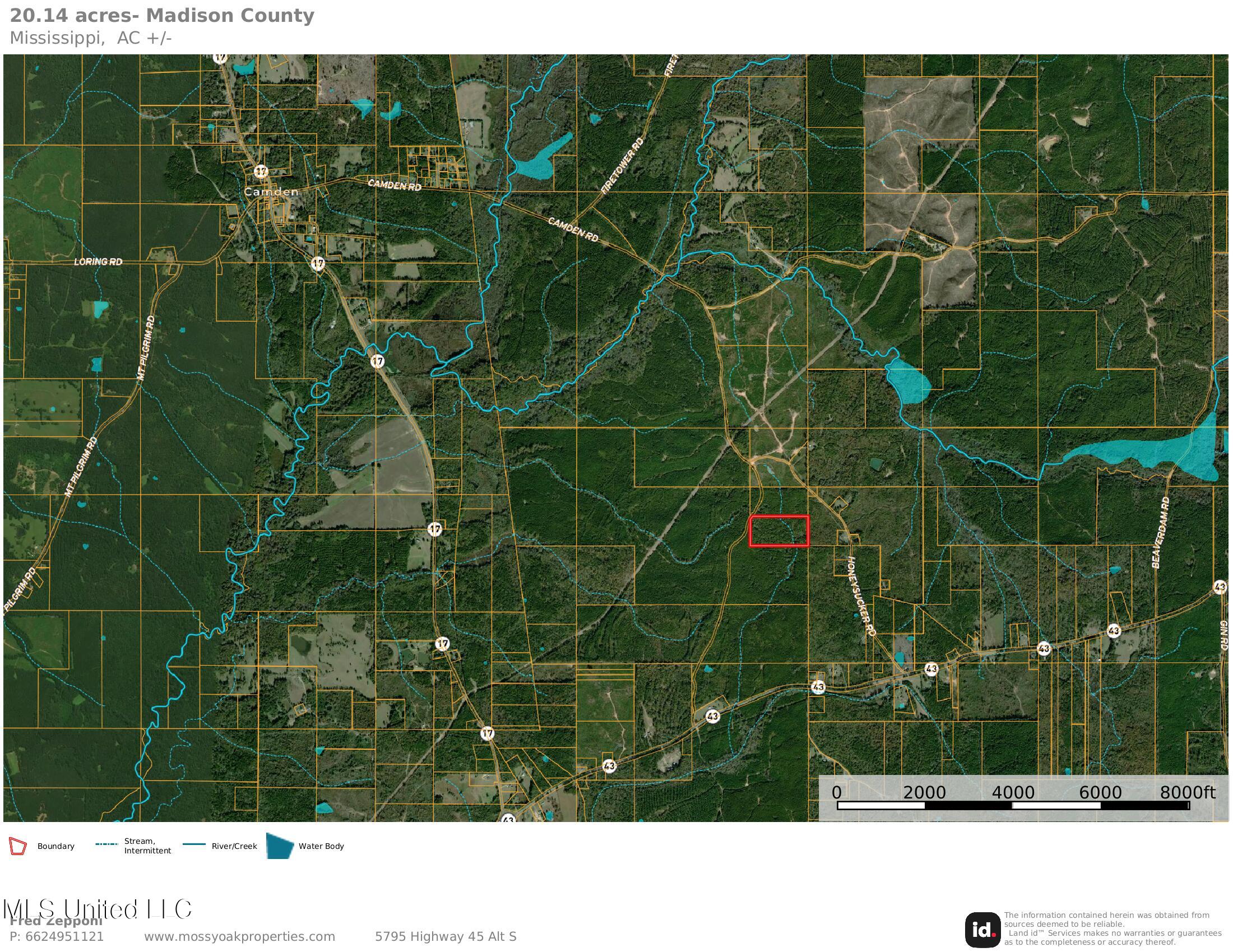Click the solid River/Creek legend line
1233x952 pixels.
click(x=194, y=845)
